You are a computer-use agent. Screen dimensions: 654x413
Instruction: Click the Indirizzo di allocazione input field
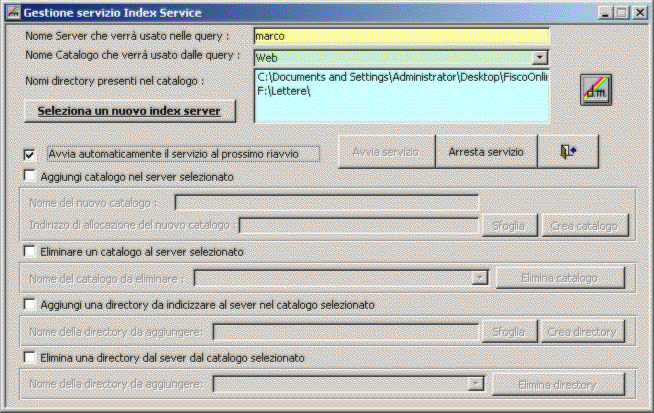click(359, 226)
